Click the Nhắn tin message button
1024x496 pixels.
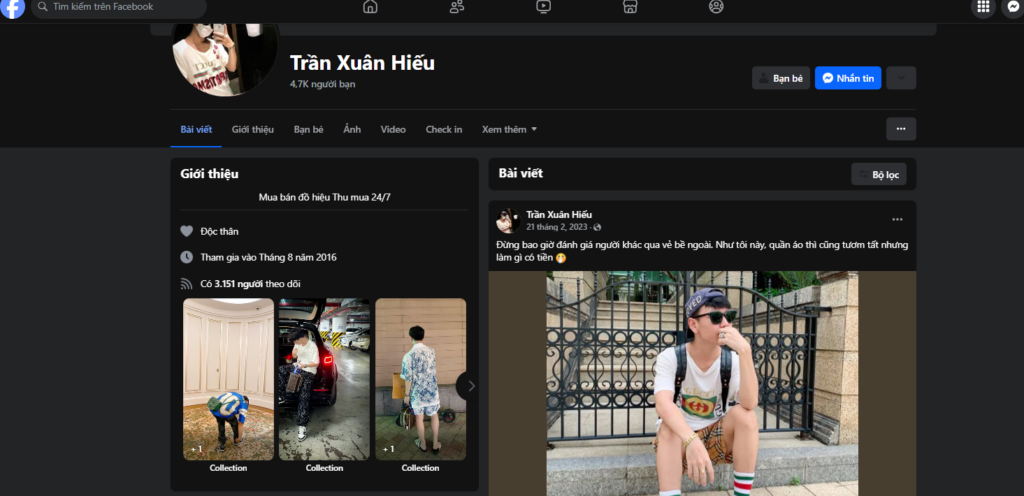point(847,78)
